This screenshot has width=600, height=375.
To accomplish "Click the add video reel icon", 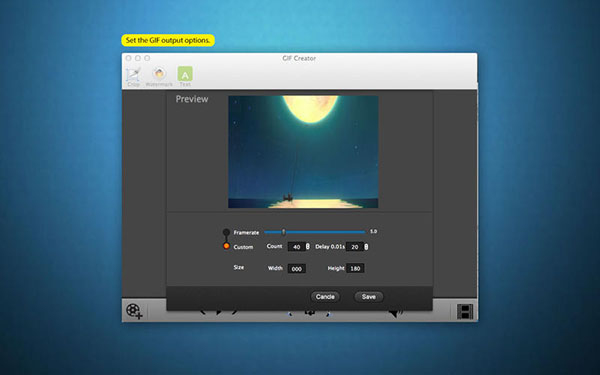I will coord(134,311).
